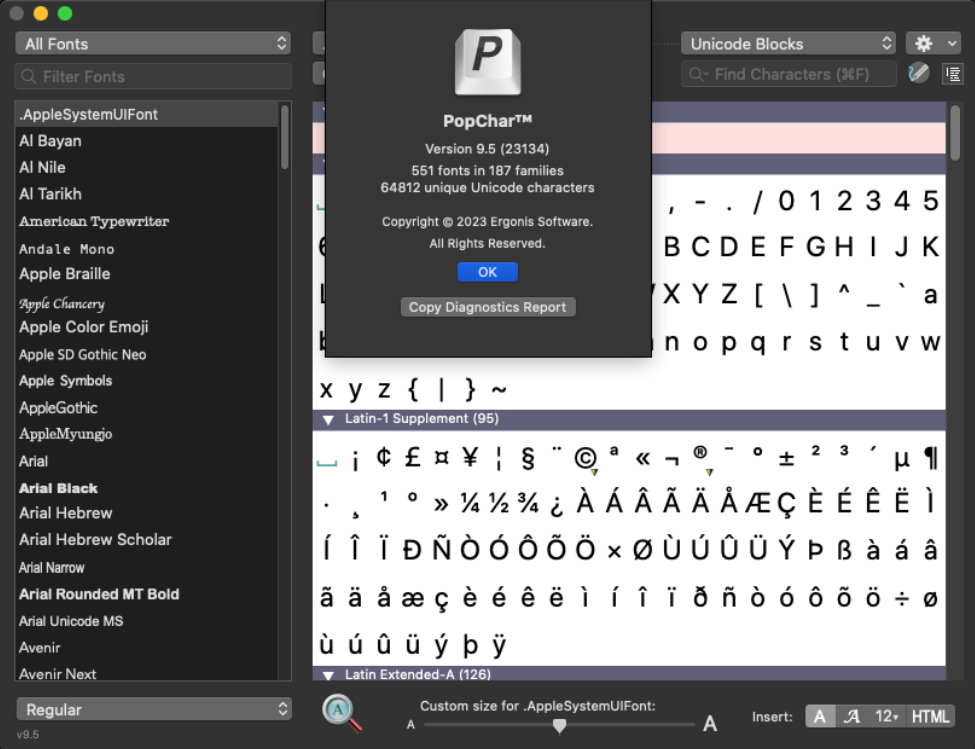The width and height of the screenshot is (975, 749).
Task: Click the large A size icon
Action: 710,724
